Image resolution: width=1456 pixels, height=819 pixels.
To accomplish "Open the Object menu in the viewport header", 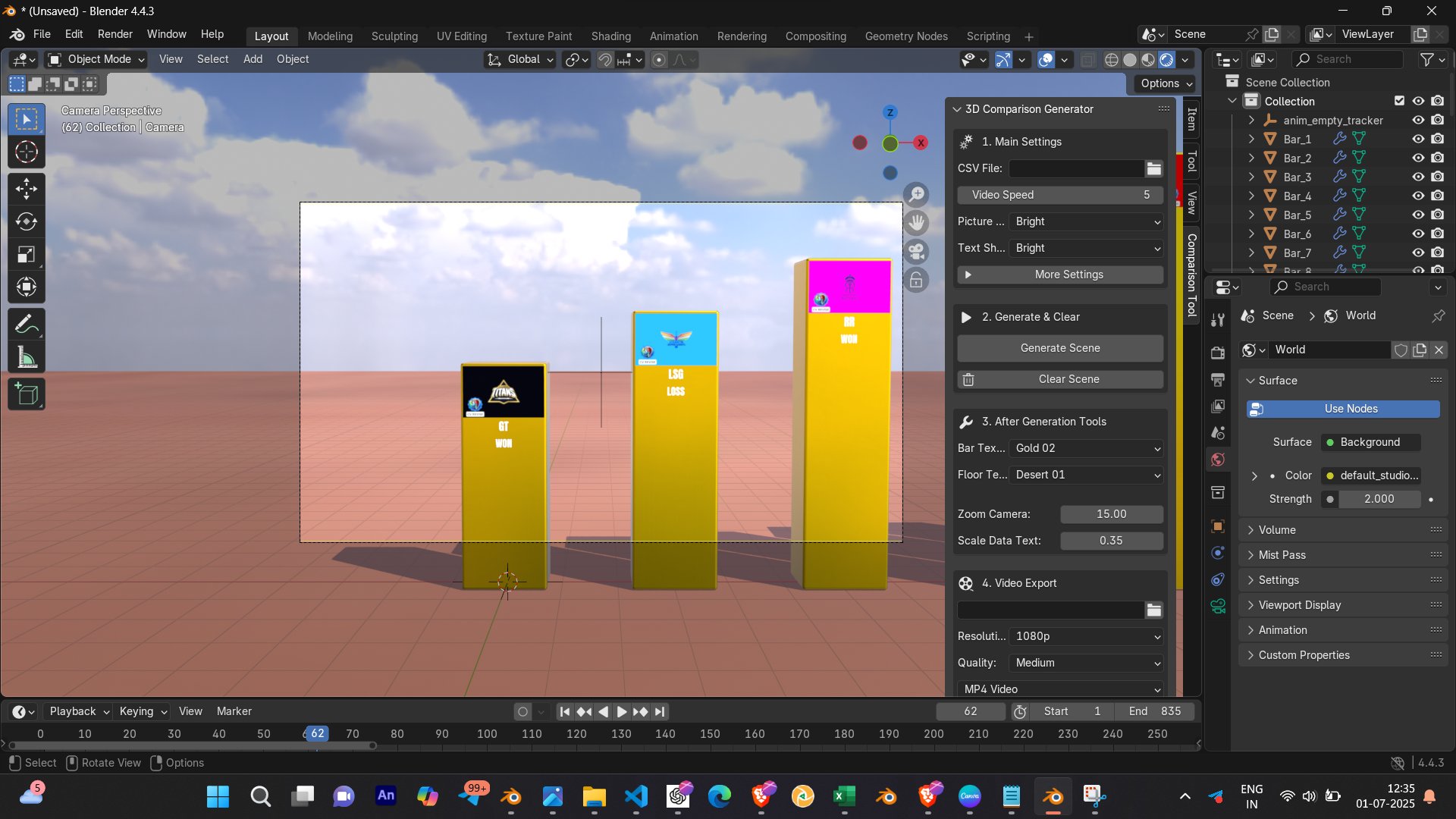I will [293, 59].
